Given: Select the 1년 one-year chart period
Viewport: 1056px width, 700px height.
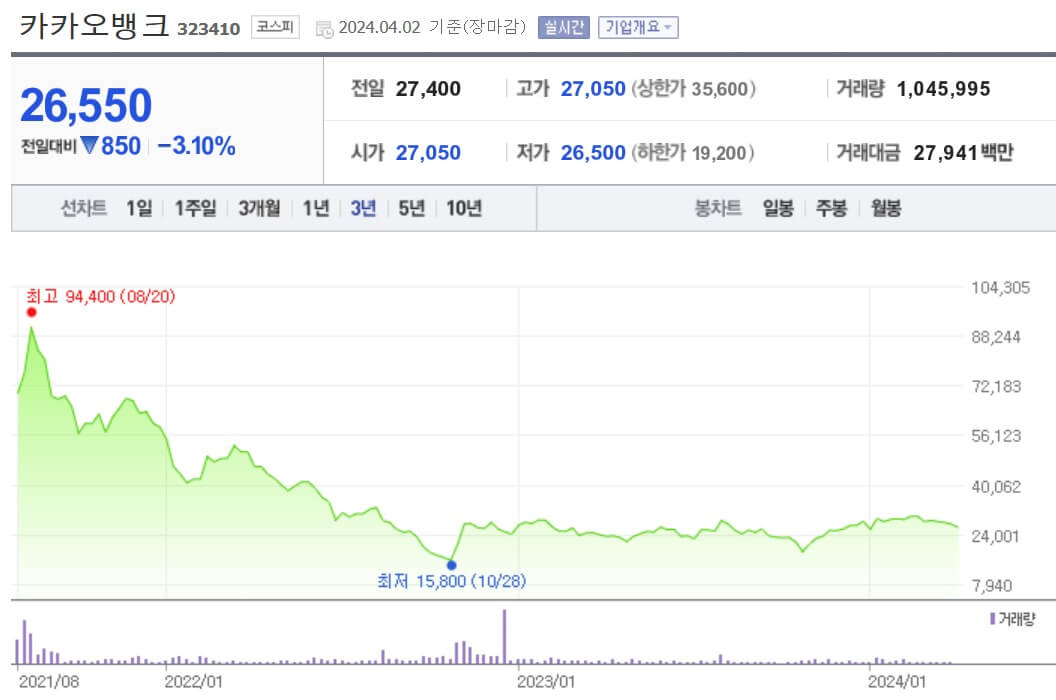Looking at the screenshot, I should pos(316,209).
